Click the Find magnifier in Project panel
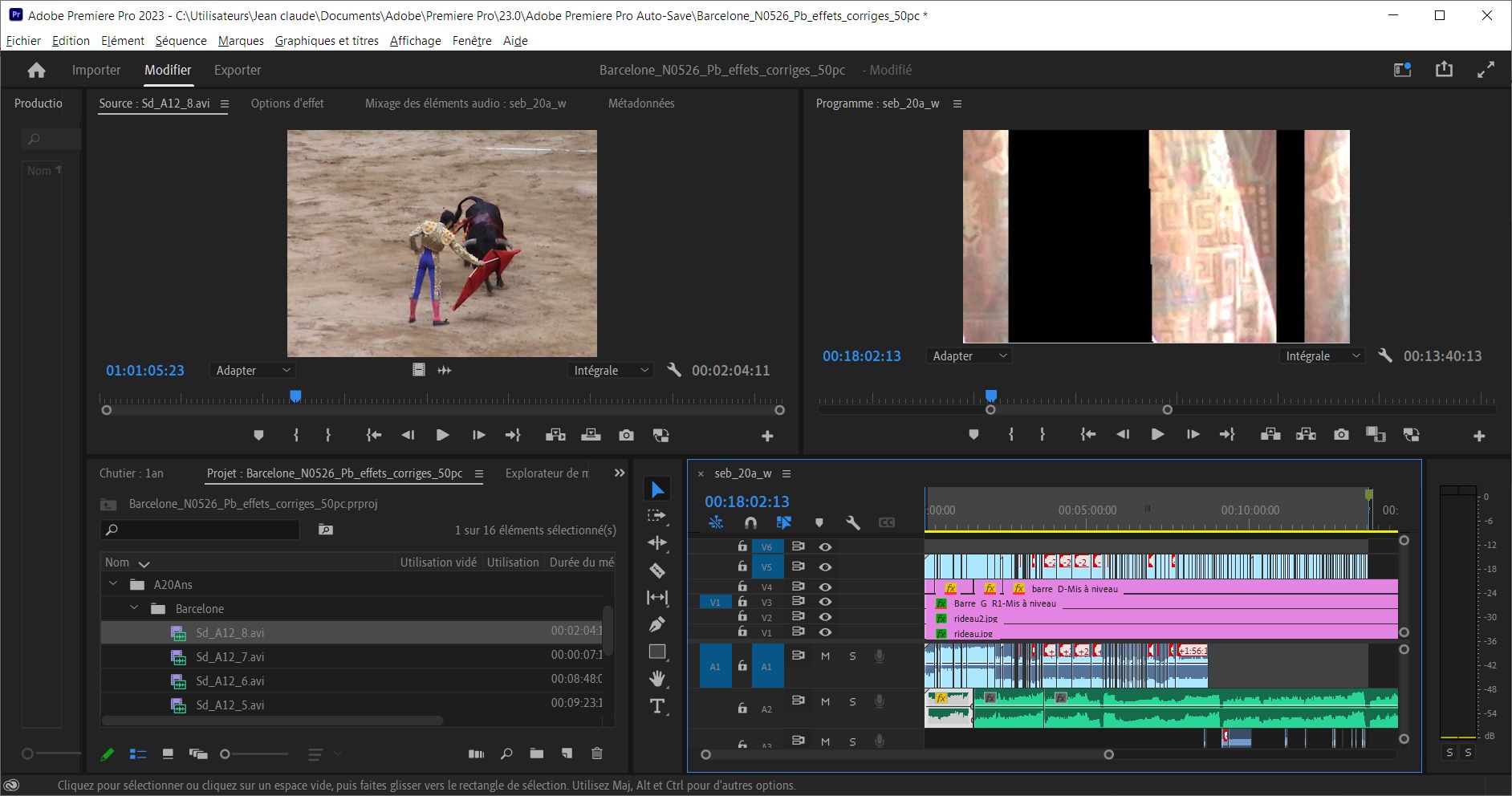This screenshot has height=796, width=1512. [506, 753]
